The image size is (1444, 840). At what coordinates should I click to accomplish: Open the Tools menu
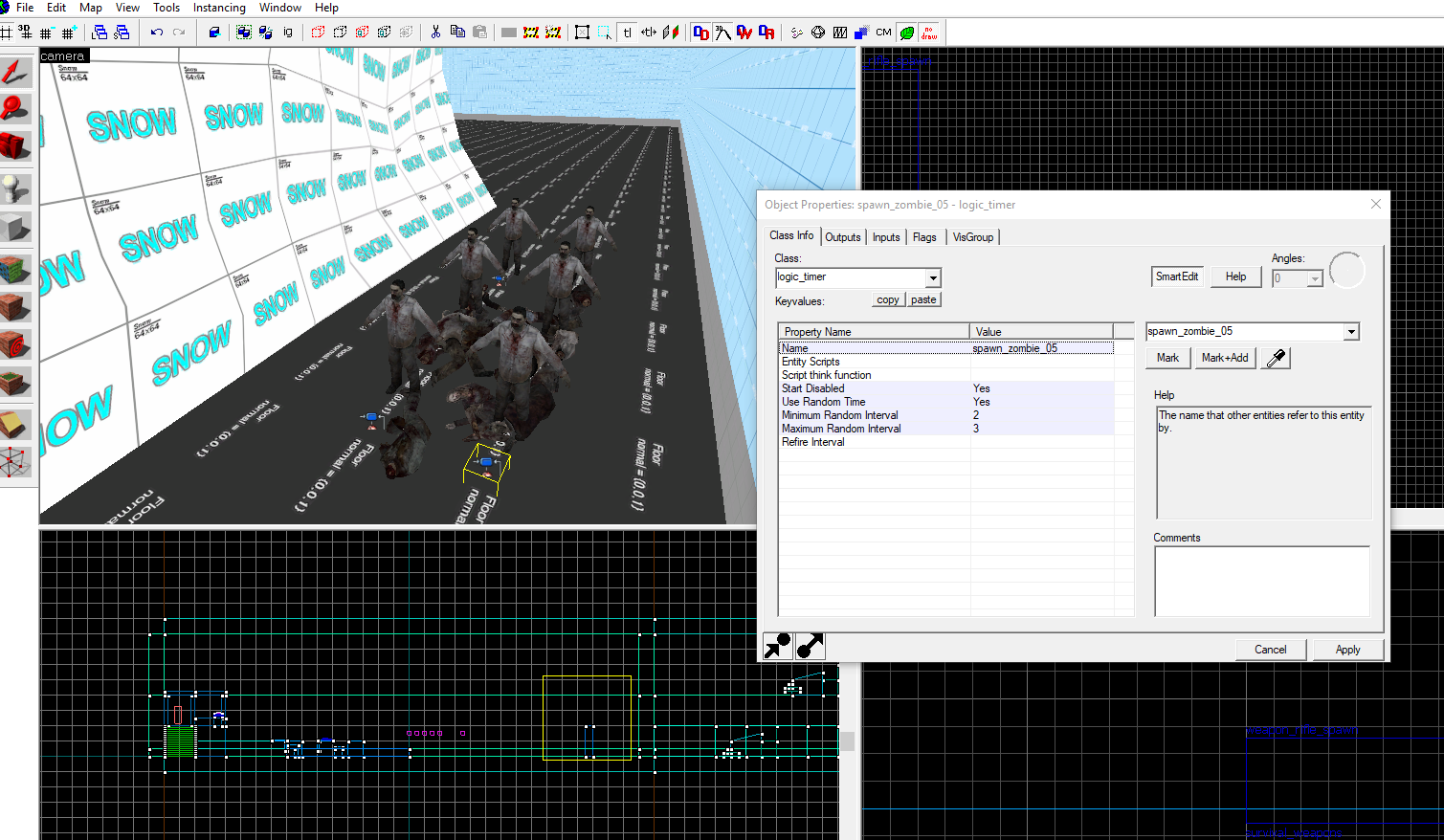click(167, 8)
